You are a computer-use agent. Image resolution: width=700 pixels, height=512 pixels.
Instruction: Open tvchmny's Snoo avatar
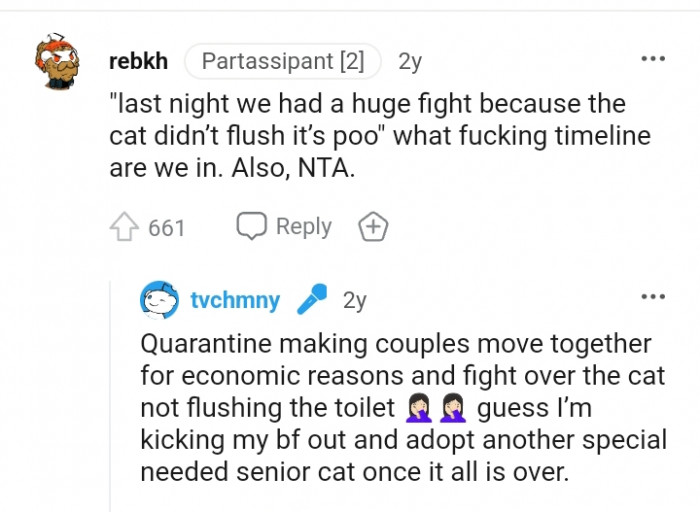[160, 300]
